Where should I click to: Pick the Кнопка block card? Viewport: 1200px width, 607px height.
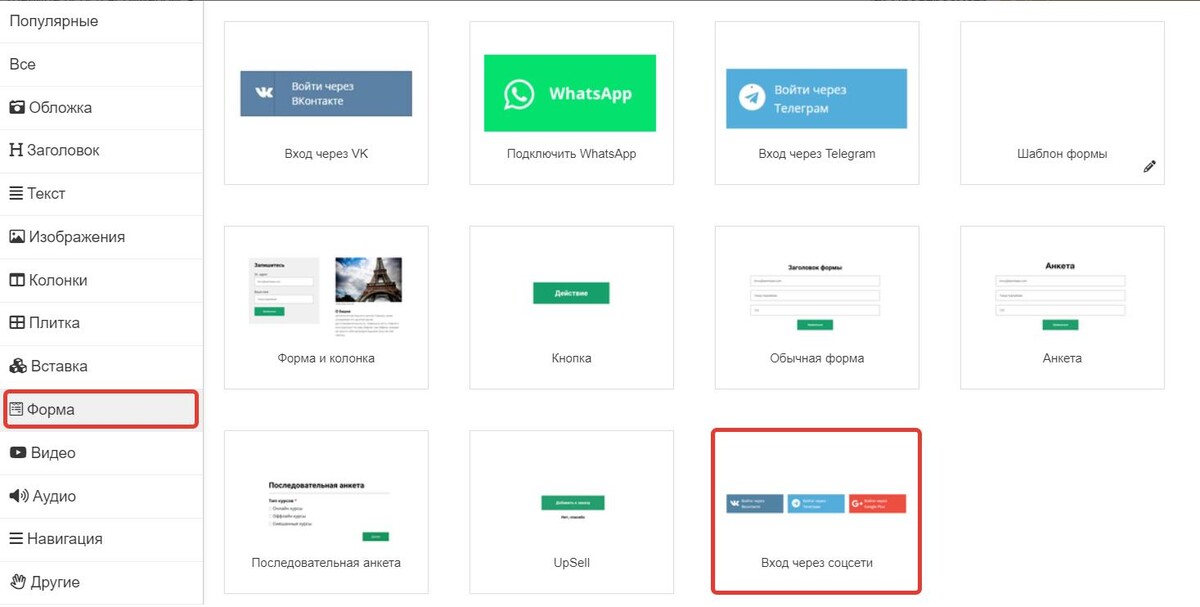pyautogui.click(x=571, y=307)
